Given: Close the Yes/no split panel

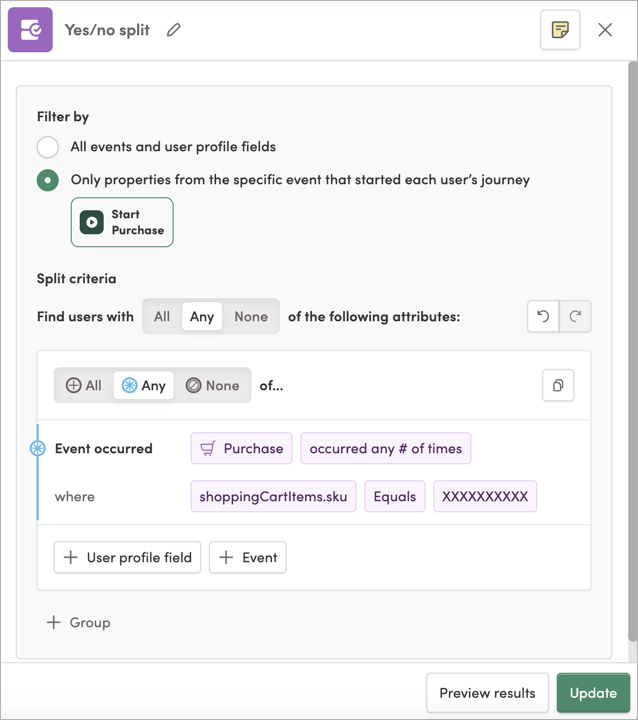Looking at the screenshot, I should click(x=605, y=30).
